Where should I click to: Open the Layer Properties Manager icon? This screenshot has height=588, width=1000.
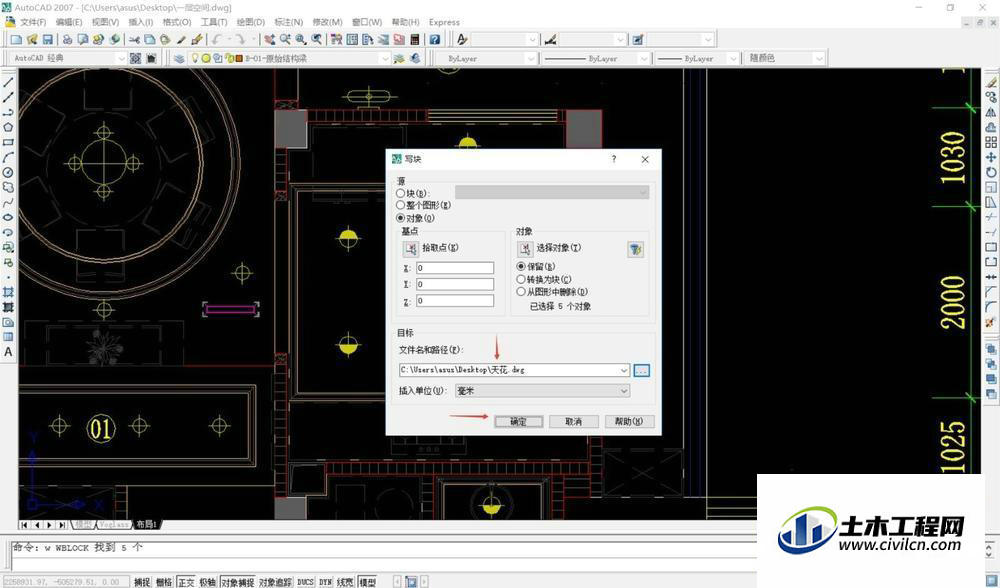point(179,58)
